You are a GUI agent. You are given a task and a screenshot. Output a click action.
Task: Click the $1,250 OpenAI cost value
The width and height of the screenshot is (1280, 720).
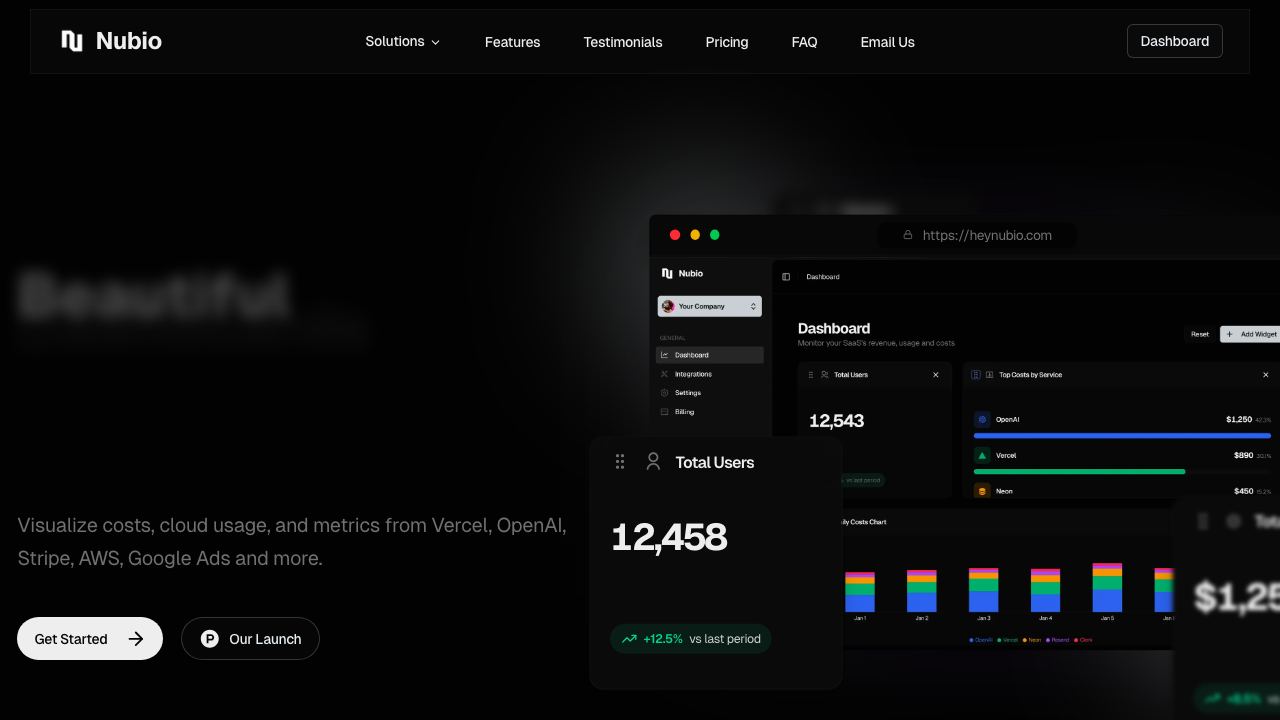[1239, 420]
